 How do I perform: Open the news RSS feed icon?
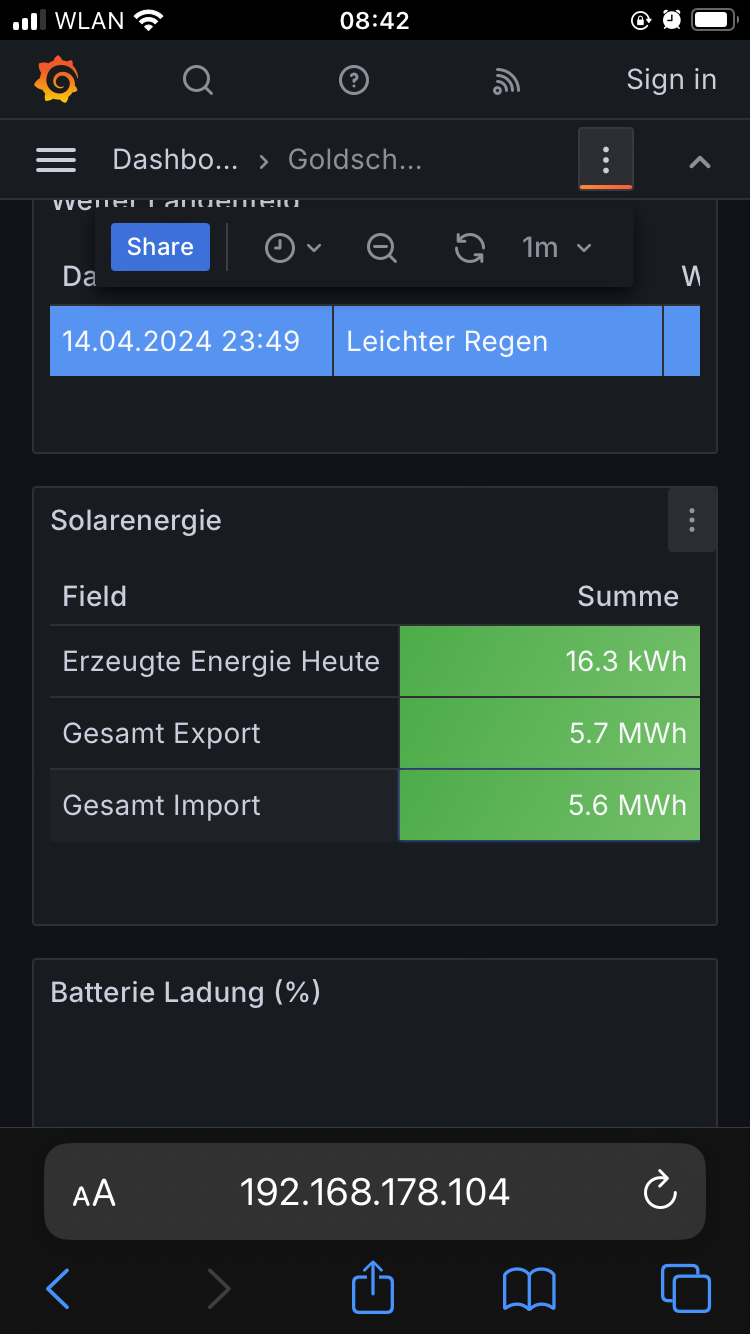[506, 81]
